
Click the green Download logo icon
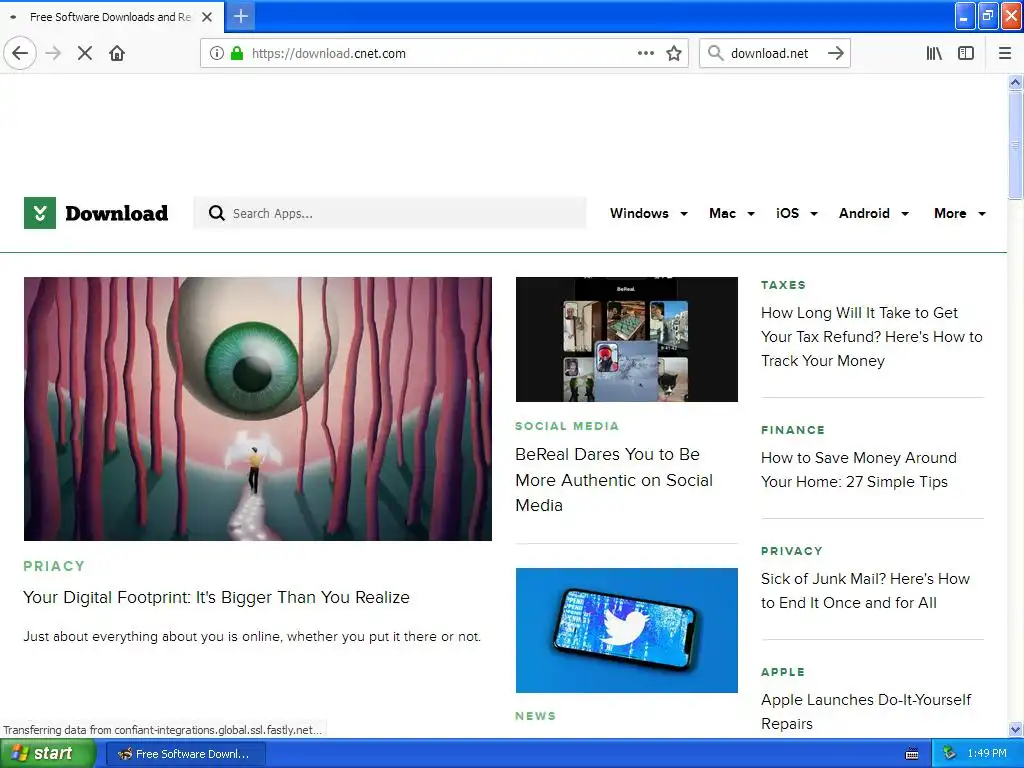pyautogui.click(x=40, y=213)
